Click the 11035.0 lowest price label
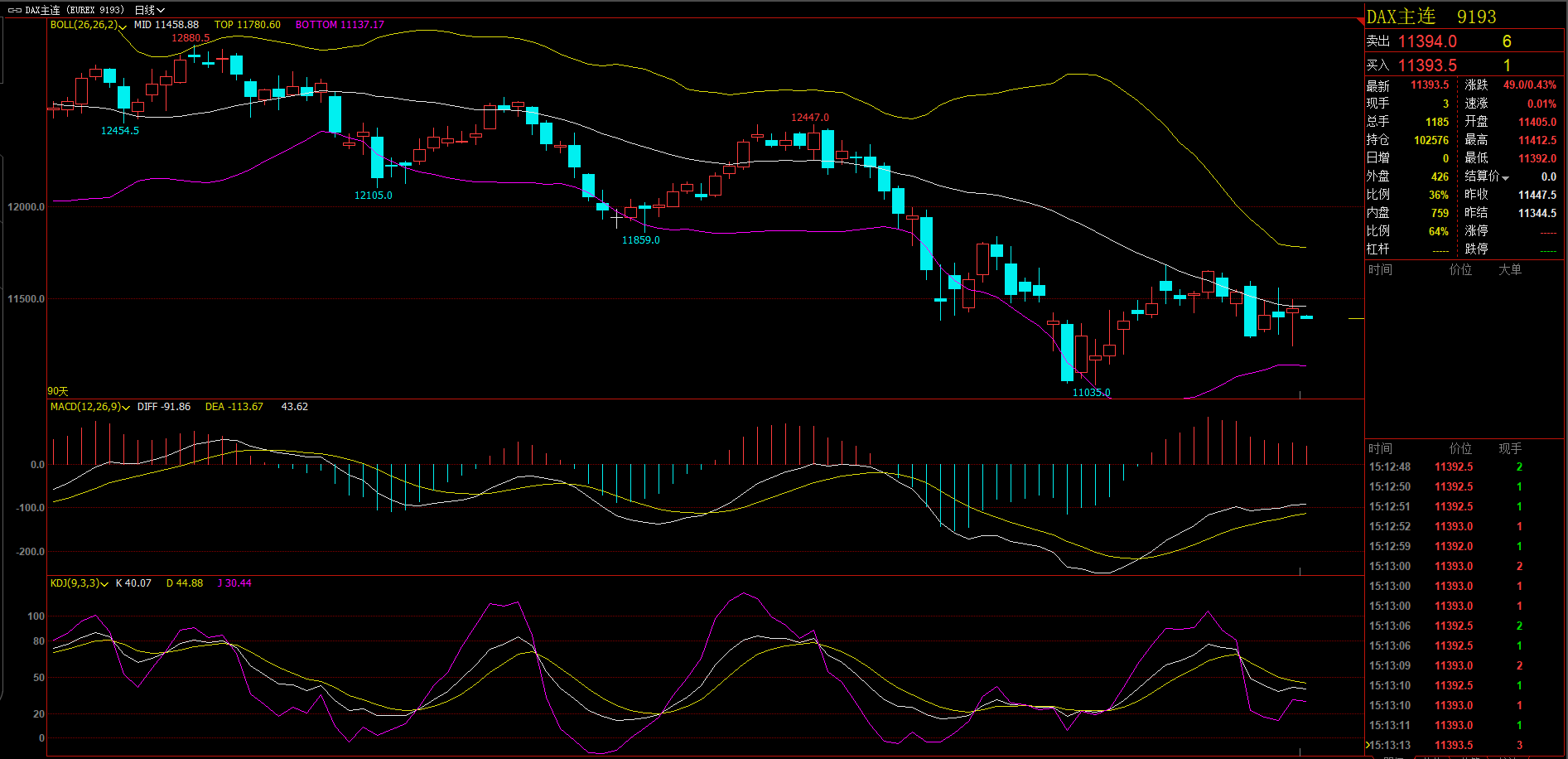The height and width of the screenshot is (759, 1568). click(x=1092, y=393)
